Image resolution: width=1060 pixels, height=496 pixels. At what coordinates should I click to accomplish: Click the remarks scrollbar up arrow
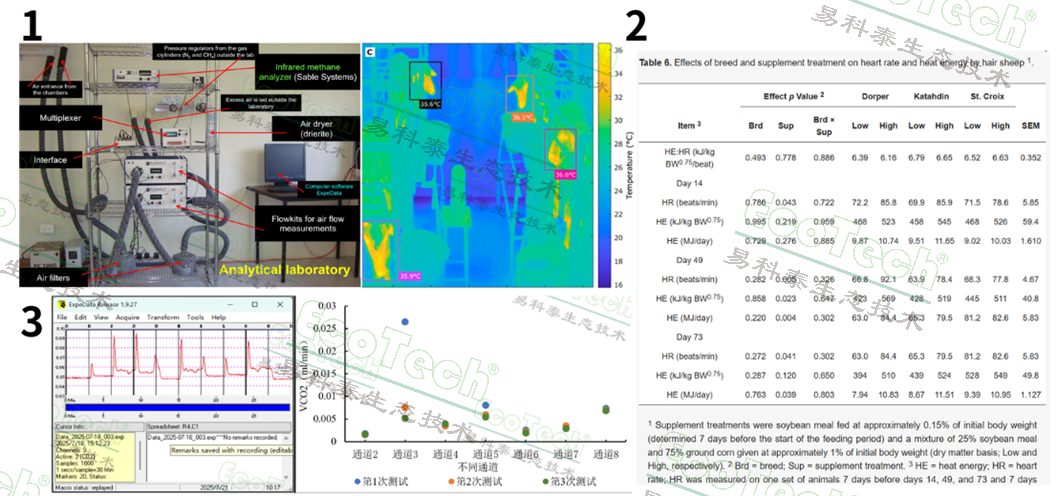[x=286, y=438]
